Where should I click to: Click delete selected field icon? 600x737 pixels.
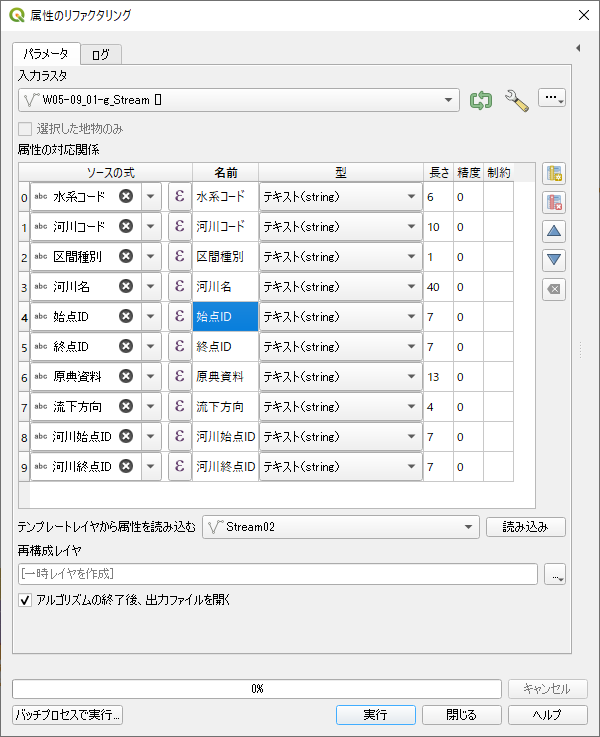(x=555, y=202)
